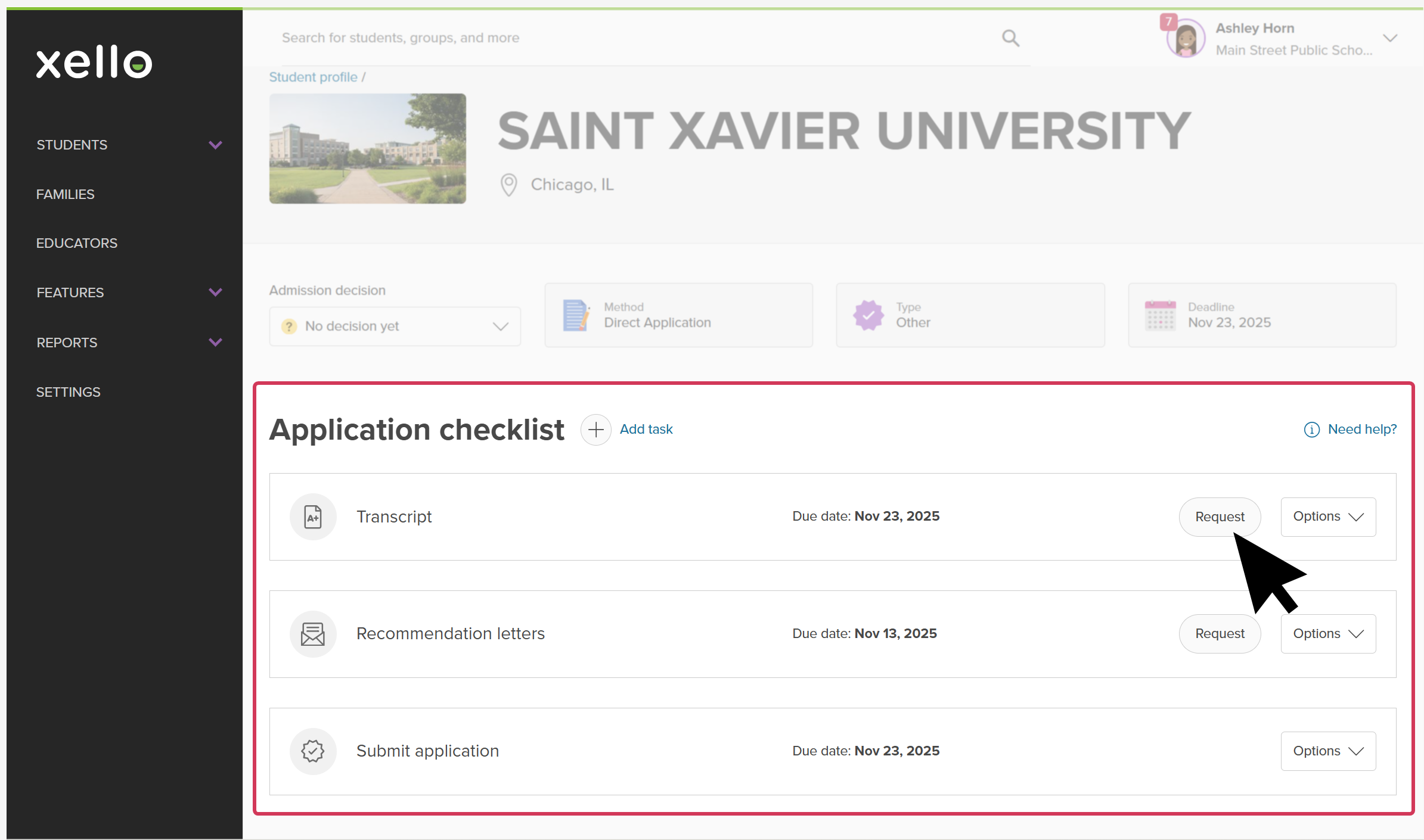
Task: Click the Recommendation letters envelope icon
Action: (313, 634)
